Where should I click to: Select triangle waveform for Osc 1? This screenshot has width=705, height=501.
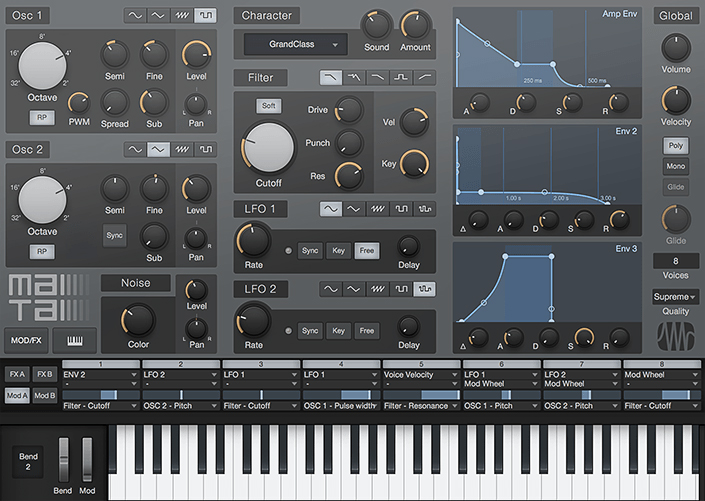158,16
